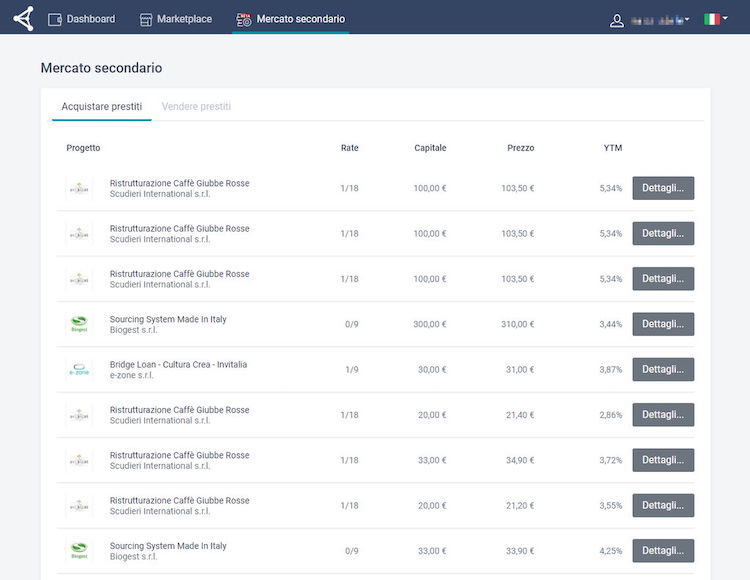The width and height of the screenshot is (750, 580).
Task: Click the Rate column header
Action: point(349,148)
